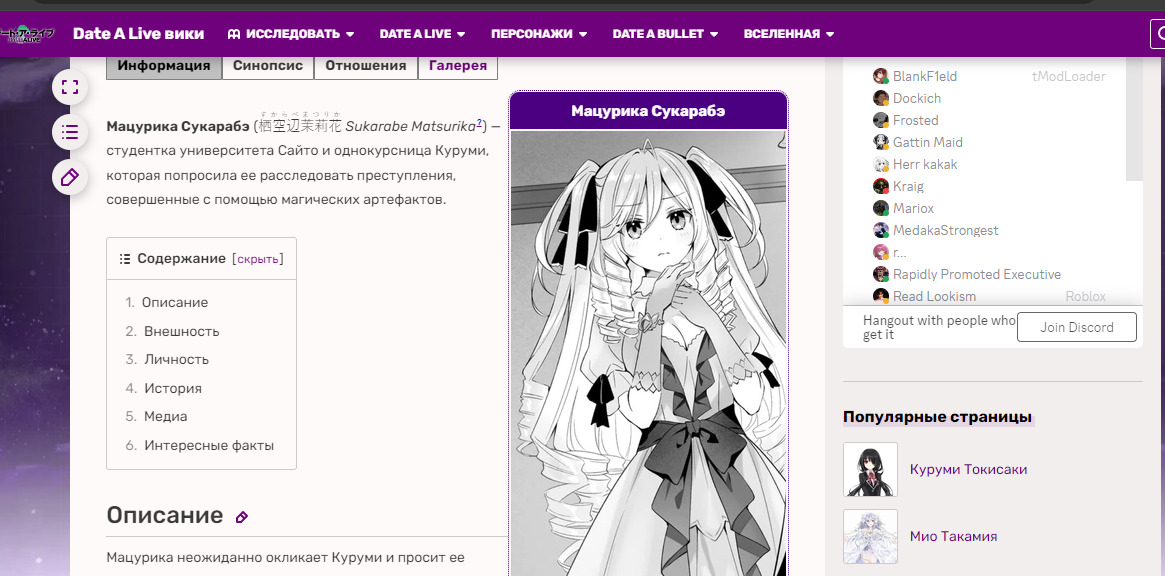1165x576 pixels.
Task: Hide the contents via скрыть toggle
Action: pyautogui.click(x=258, y=259)
